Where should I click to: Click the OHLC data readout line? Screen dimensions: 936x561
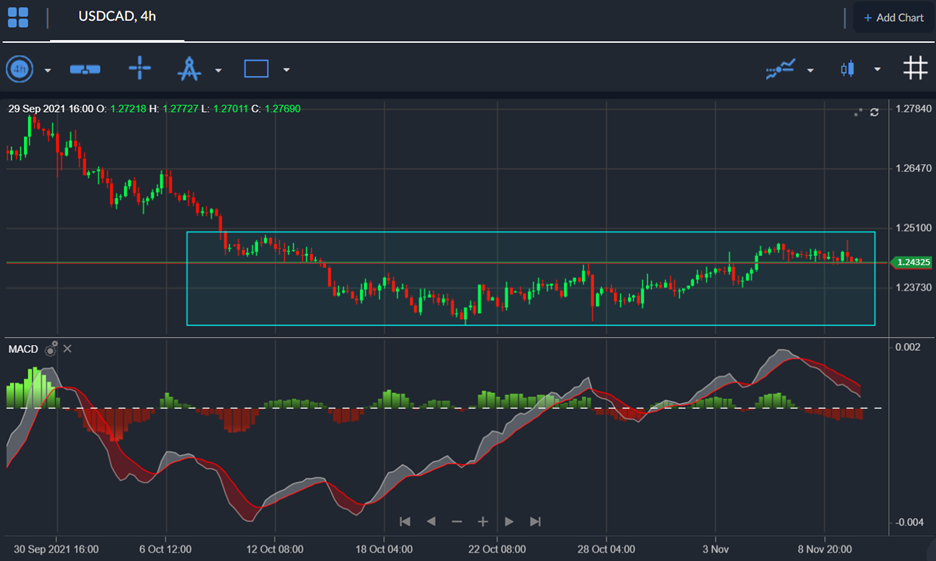pos(154,109)
